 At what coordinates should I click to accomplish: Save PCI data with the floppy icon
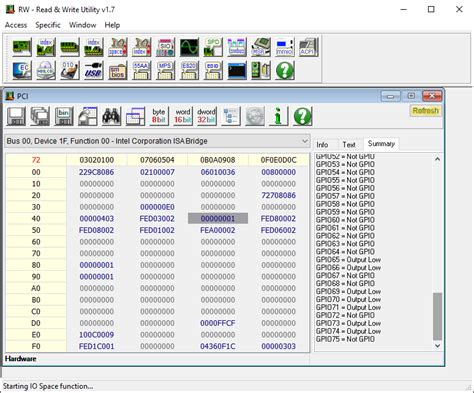(16, 116)
